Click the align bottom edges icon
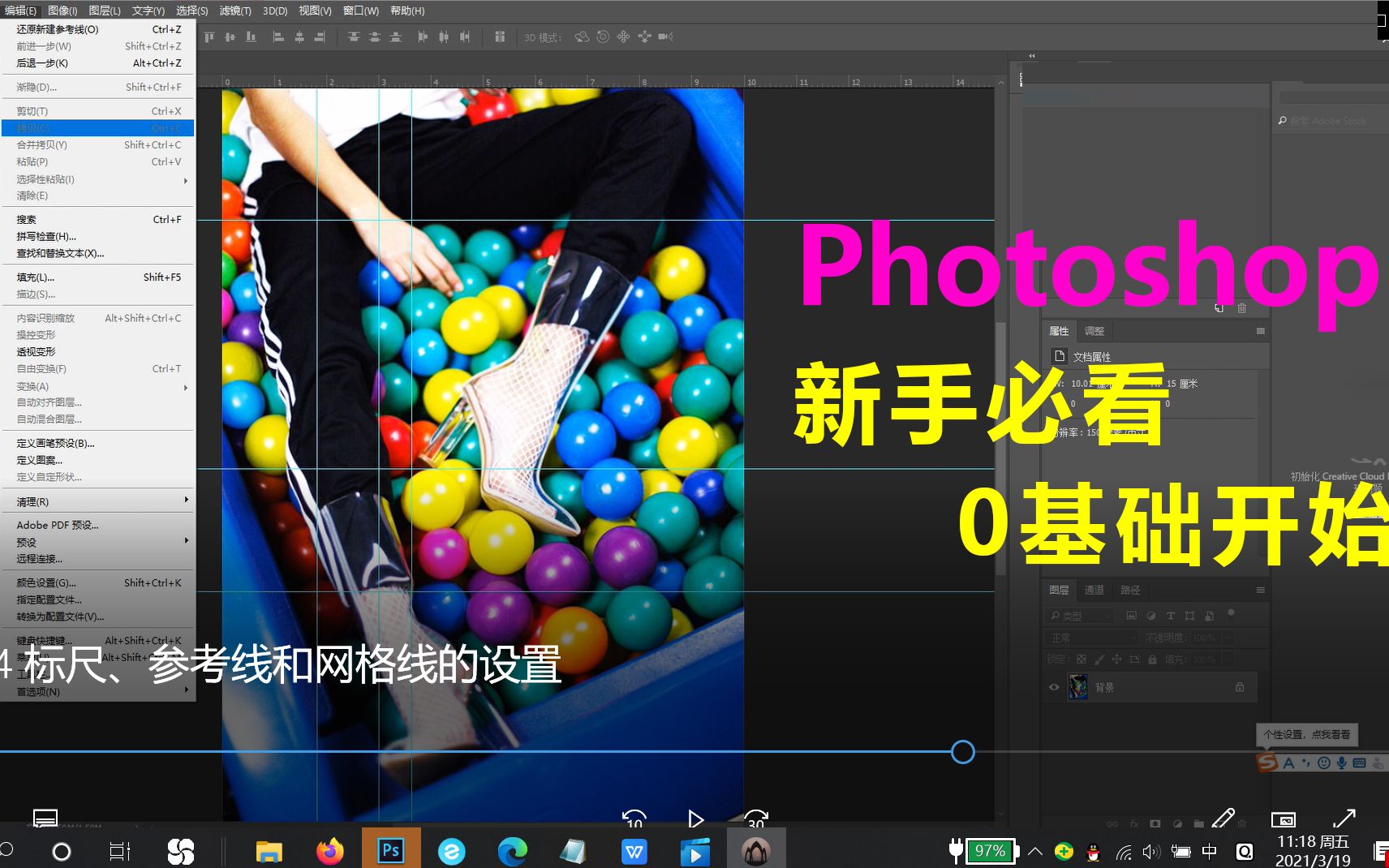The width and height of the screenshot is (1389, 868). [252, 37]
